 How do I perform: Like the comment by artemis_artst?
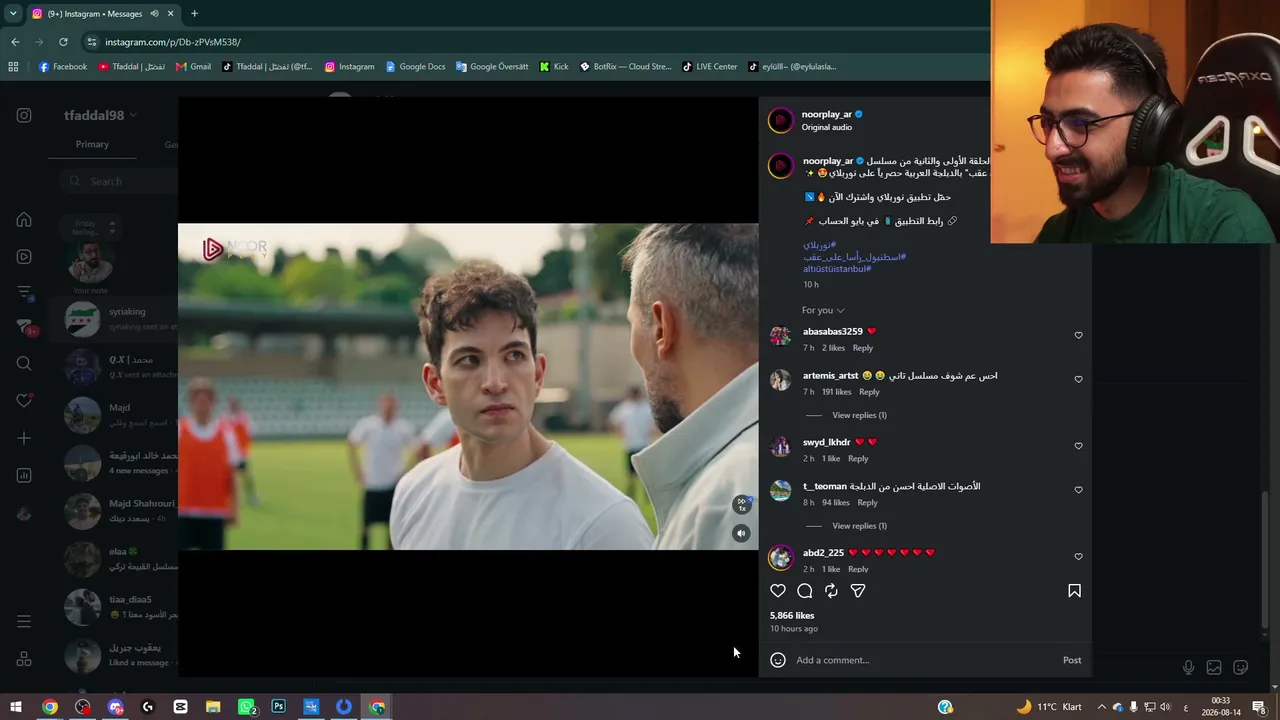tap(1078, 379)
